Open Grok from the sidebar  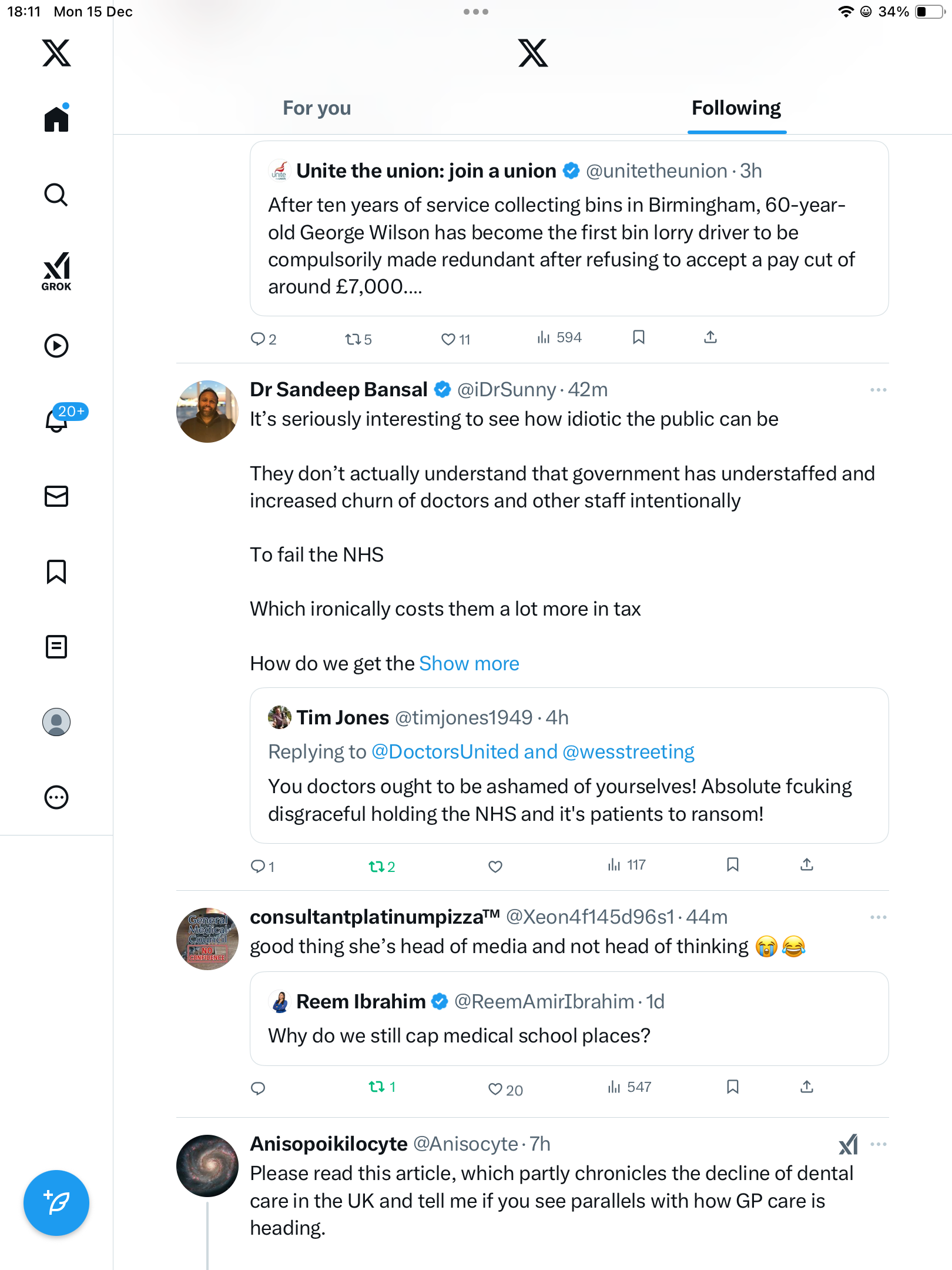[56, 272]
